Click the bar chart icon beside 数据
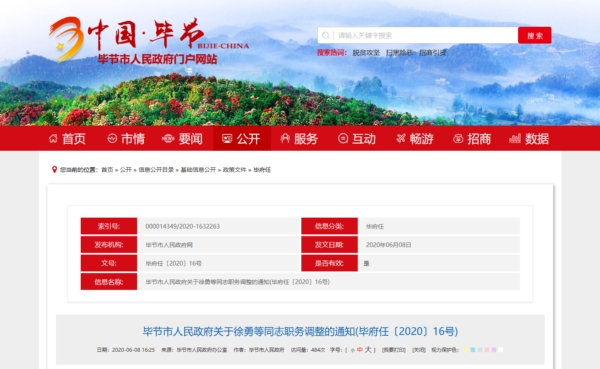This screenshot has height=369, width=600. tap(515, 139)
